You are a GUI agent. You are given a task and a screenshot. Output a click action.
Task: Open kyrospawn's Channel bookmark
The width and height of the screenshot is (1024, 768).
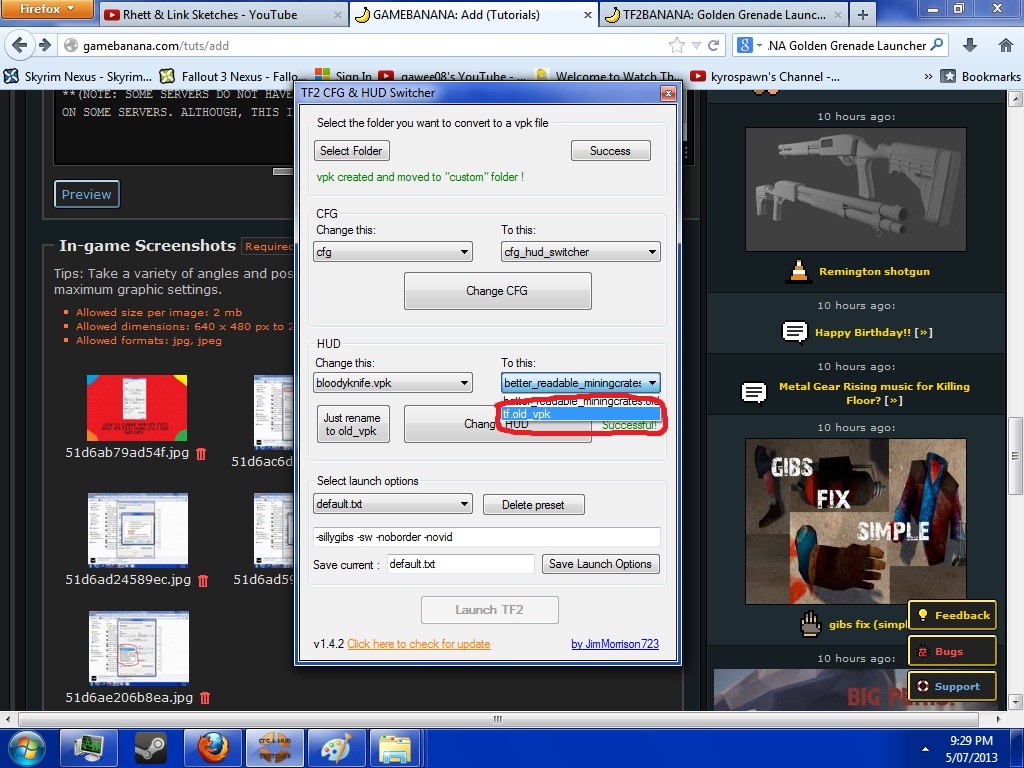click(x=765, y=76)
